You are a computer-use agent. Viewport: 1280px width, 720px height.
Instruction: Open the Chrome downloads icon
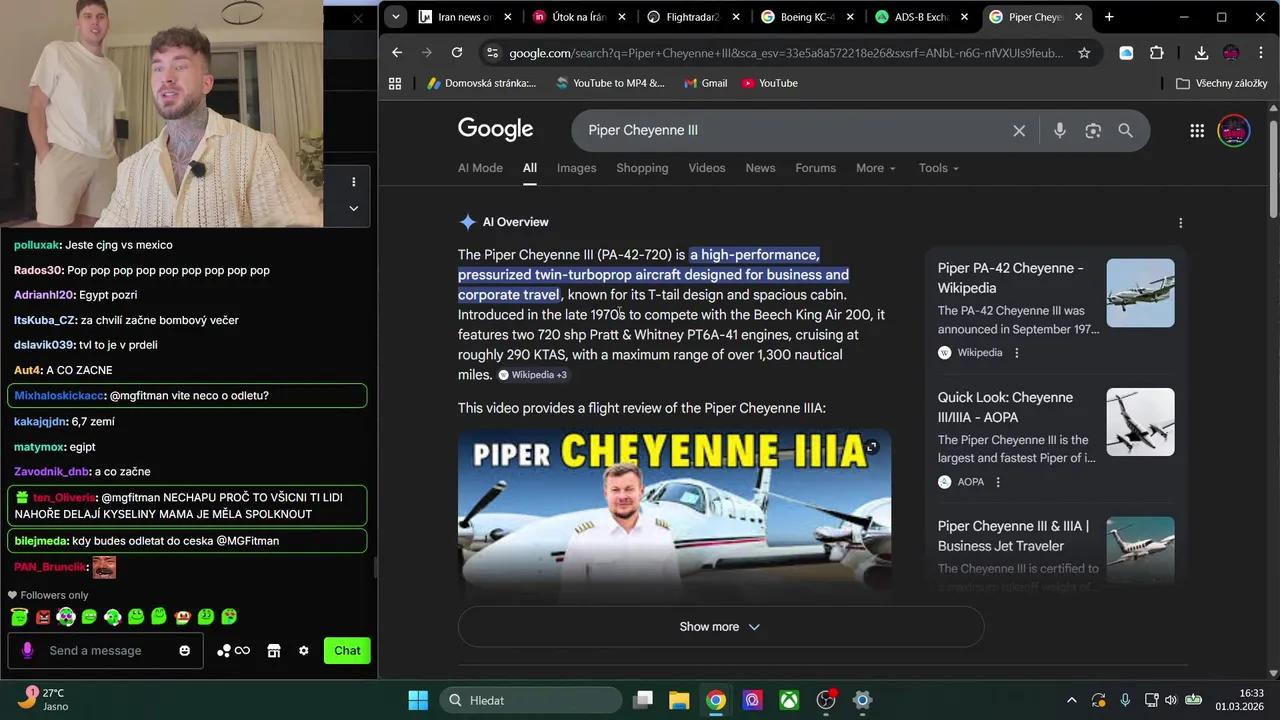point(1201,53)
